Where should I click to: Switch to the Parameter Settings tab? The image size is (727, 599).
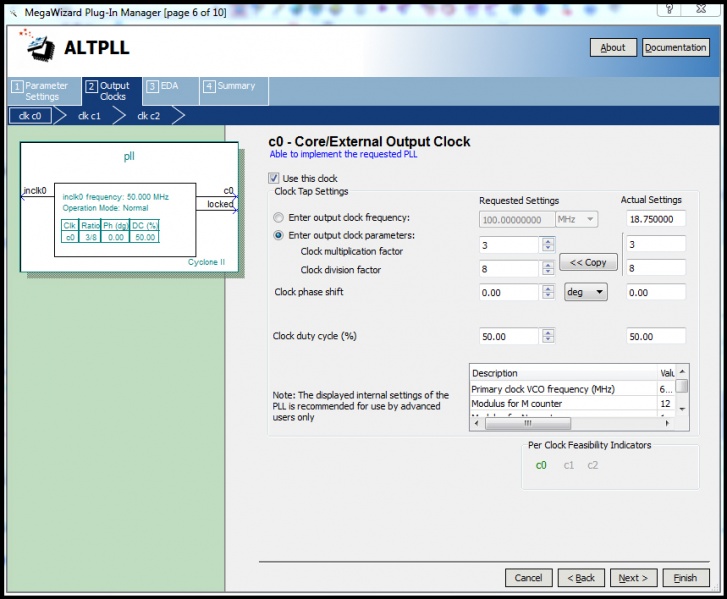tap(44, 91)
